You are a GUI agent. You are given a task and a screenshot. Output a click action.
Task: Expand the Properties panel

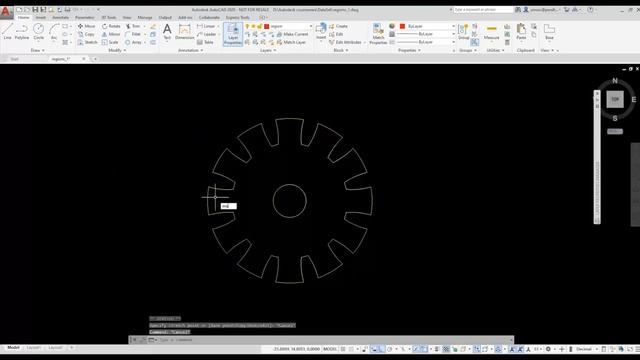409,51
